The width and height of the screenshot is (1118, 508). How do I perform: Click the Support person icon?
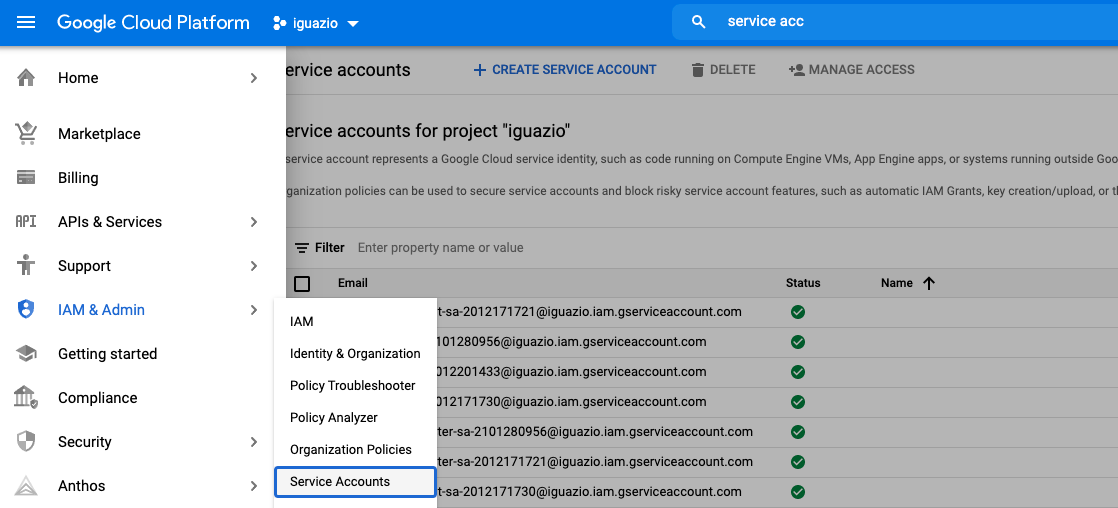(26, 265)
